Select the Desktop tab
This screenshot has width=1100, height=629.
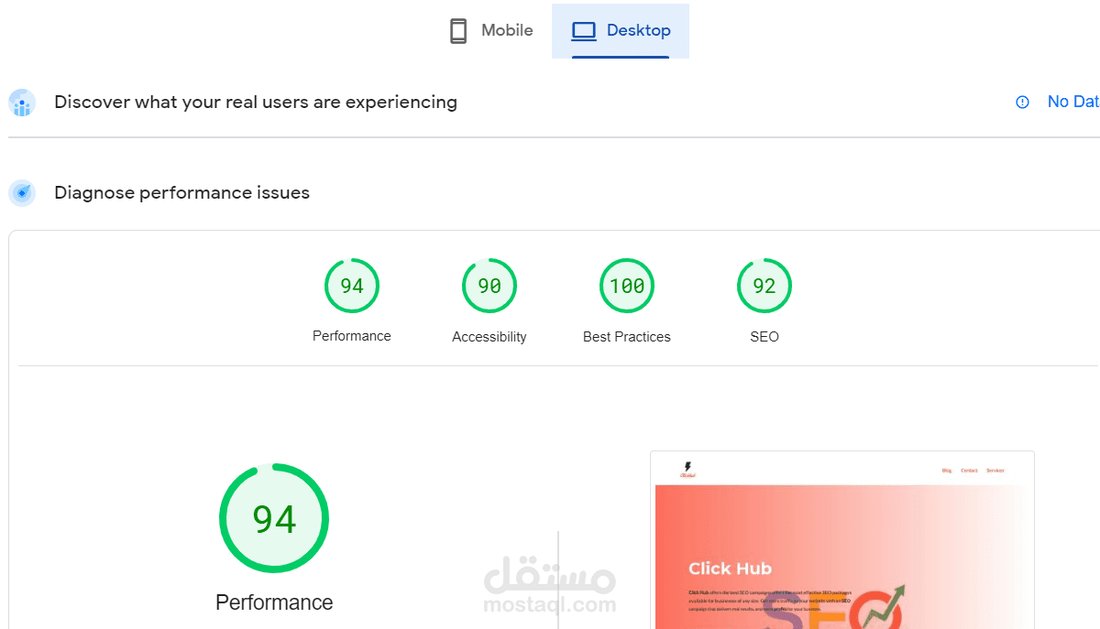click(621, 31)
